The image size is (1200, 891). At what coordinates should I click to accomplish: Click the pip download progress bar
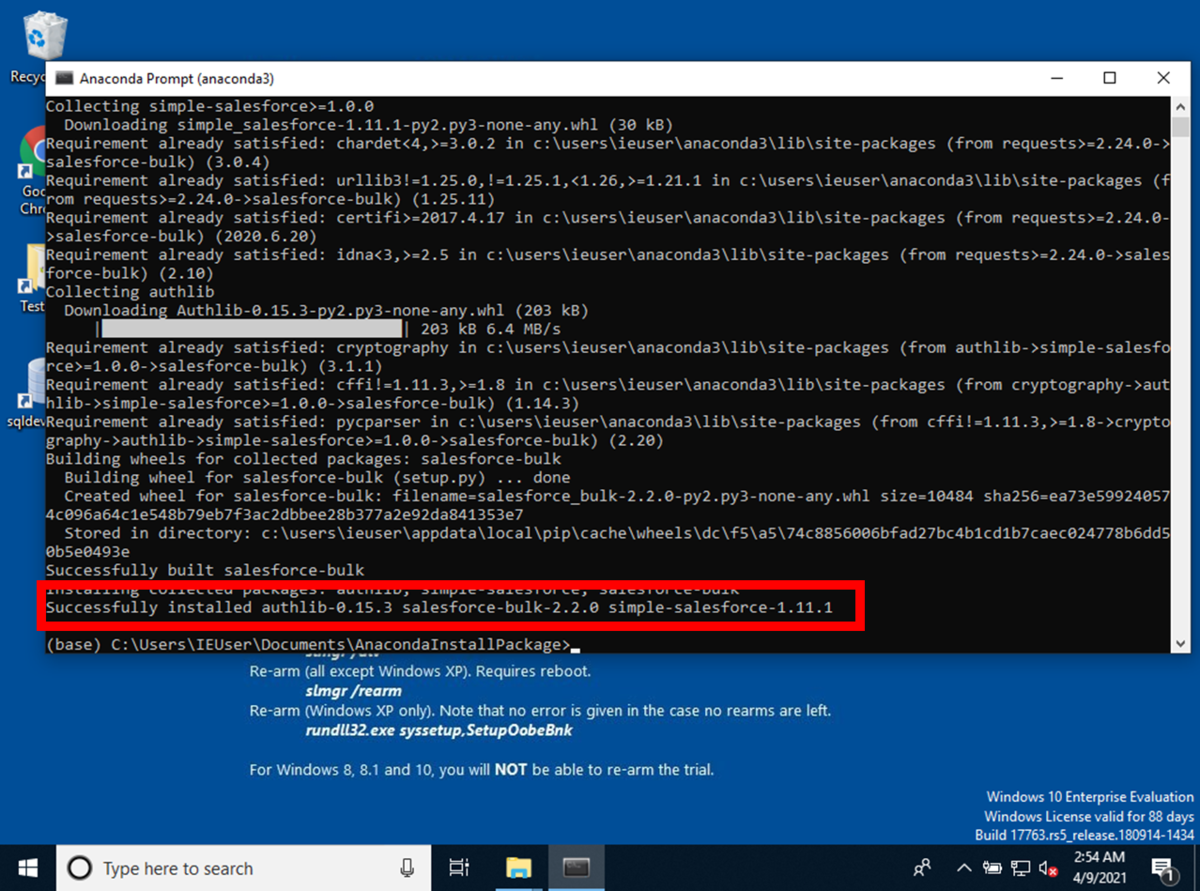251,329
